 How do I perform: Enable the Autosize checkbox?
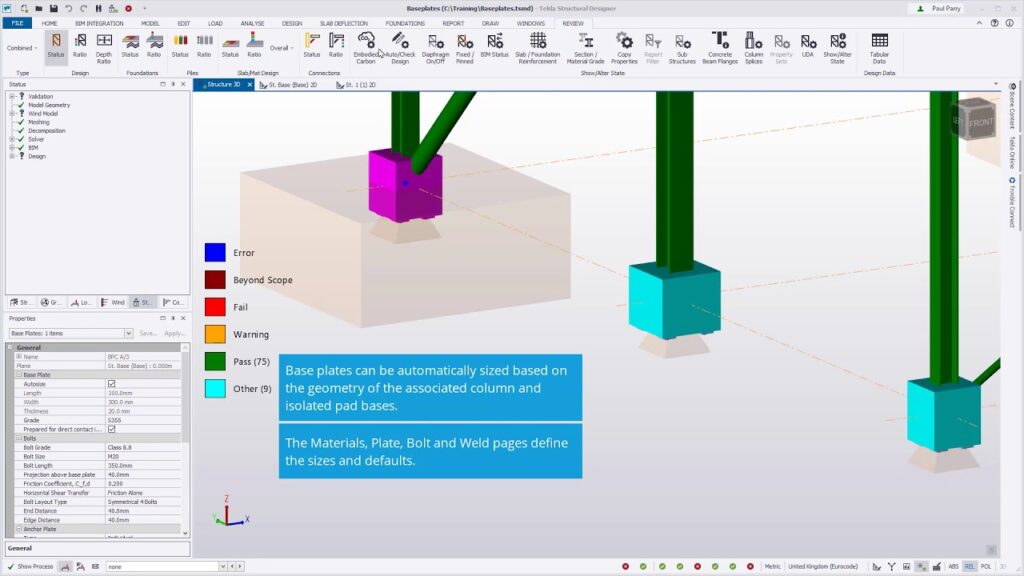[113, 384]
